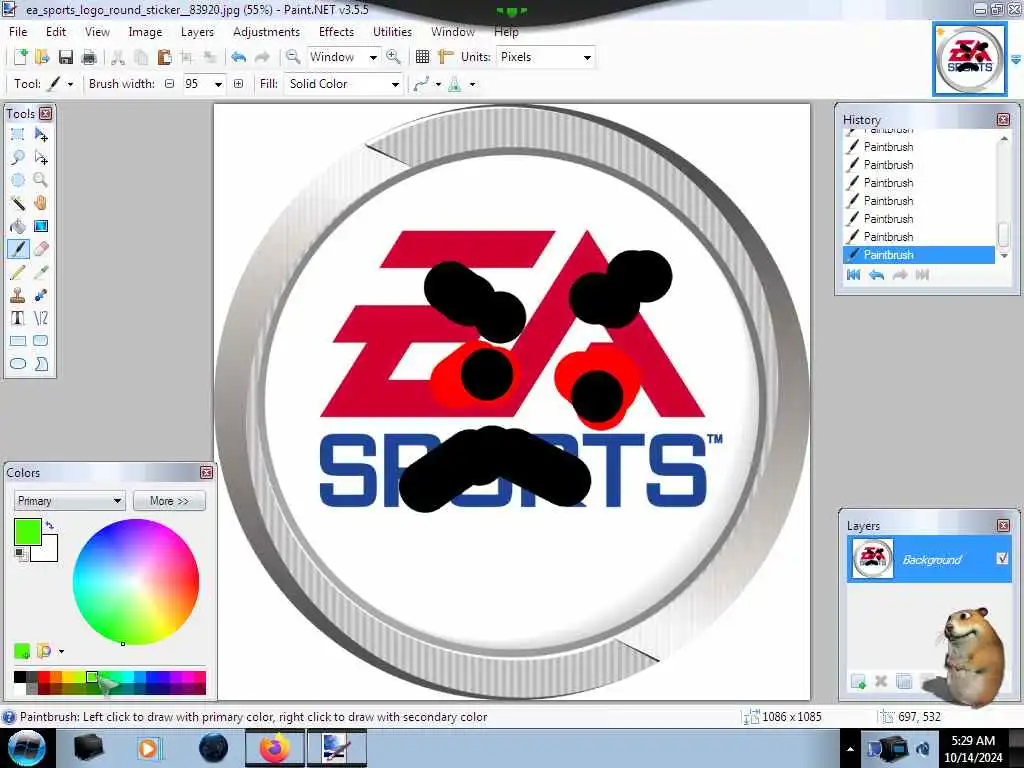Click History rewind to first step button
The image size is (1024, 768).
[x=854, y=275]
